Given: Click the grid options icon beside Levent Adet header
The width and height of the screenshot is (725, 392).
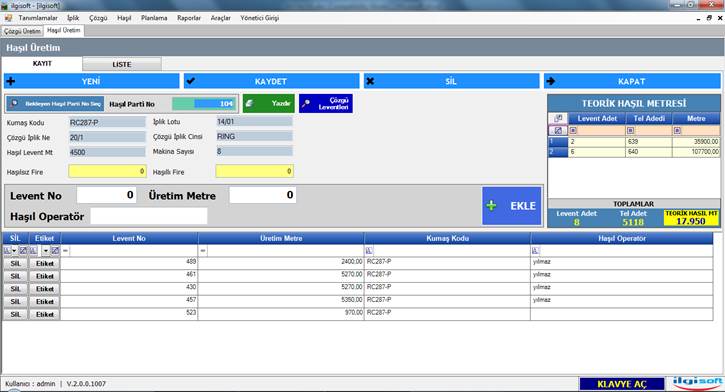Looking at the screenshot, I should [558, 118].
